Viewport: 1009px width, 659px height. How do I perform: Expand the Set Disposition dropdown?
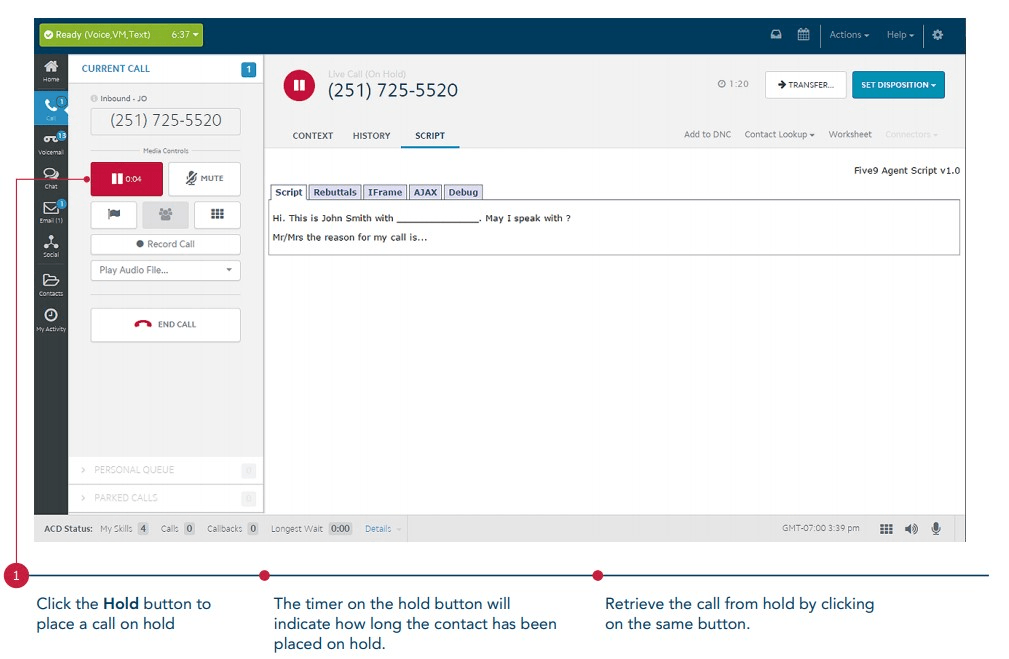pyautogui.click(x=897, y=85)
